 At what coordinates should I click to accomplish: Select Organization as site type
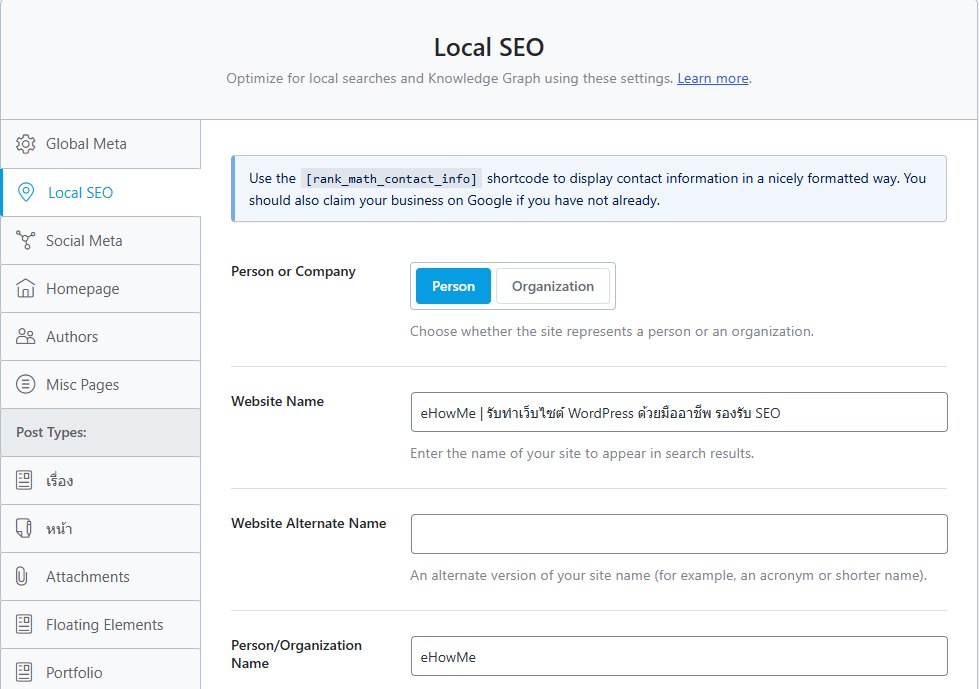point(553,286)
